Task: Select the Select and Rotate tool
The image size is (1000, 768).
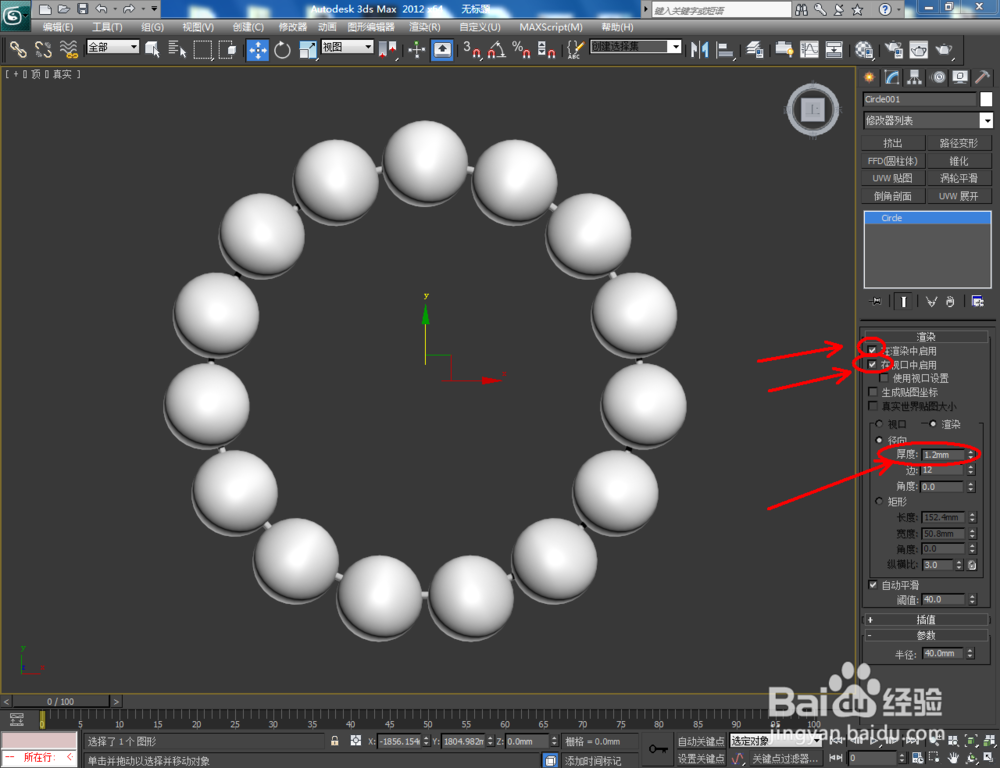Action: pyautogui.click(x=281, y=49)
